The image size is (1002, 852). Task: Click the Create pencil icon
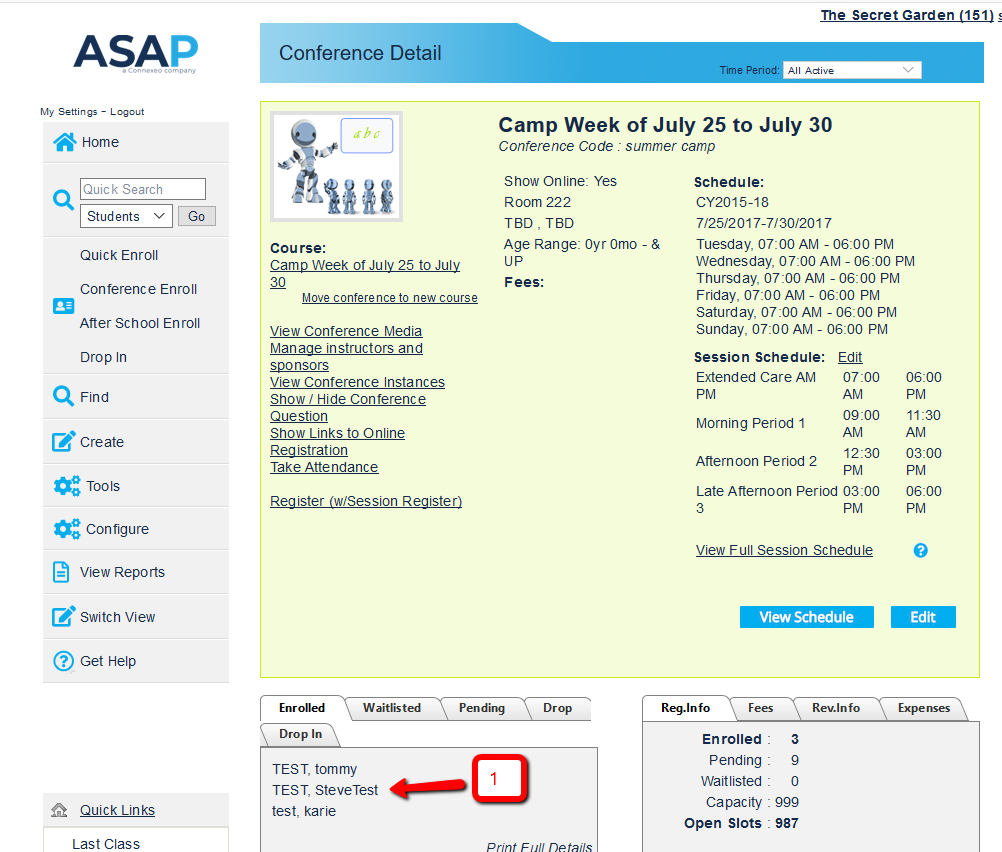64,441
